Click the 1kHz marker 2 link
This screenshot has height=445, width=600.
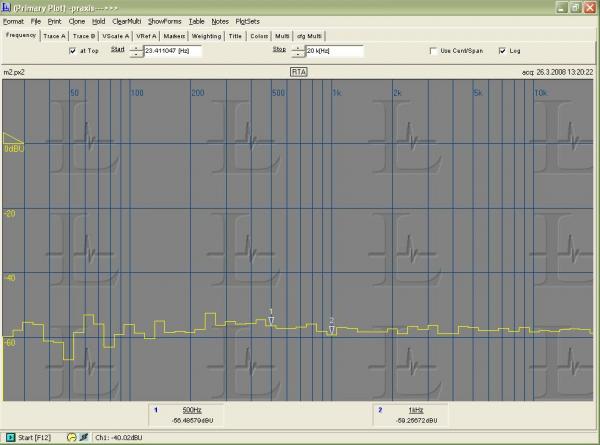click(x=415, y=410)
